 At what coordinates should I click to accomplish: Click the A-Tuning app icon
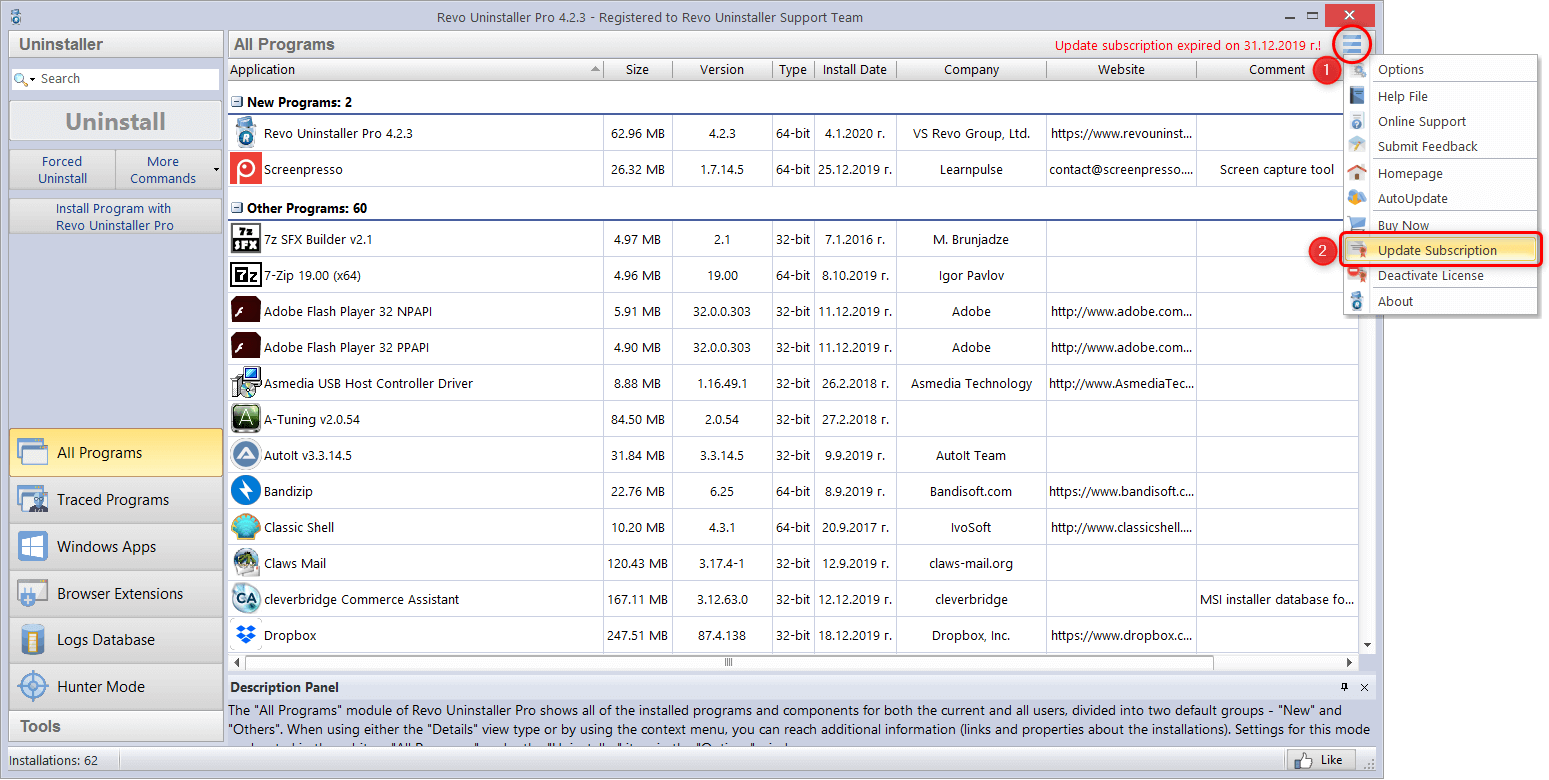tap(245, 419)
